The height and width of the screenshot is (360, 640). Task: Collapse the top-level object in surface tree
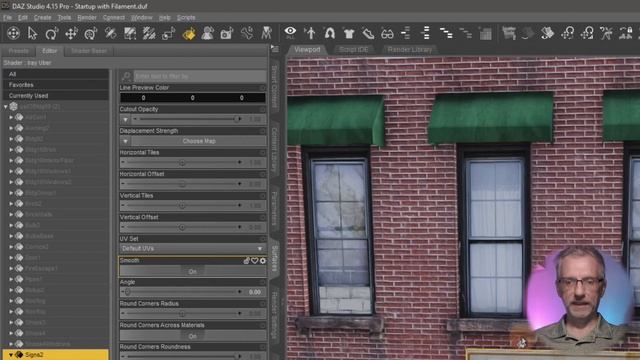pyautogui.click(x=6, y=107)
